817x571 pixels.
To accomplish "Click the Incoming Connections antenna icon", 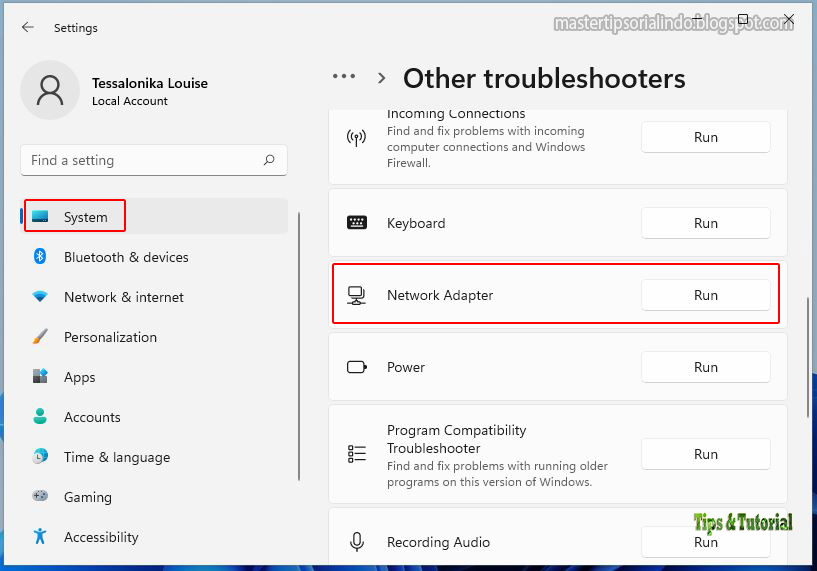I will point(356,138).
